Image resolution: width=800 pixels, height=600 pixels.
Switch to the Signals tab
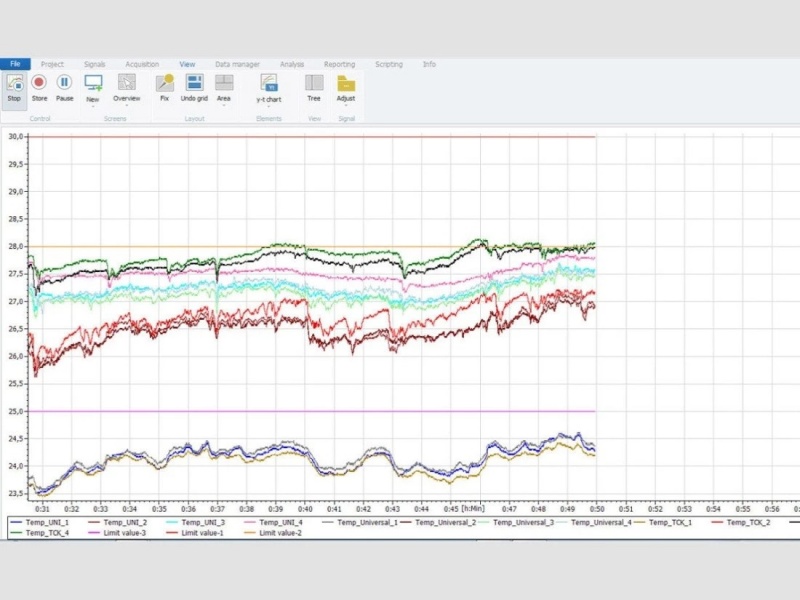point(95,64)
